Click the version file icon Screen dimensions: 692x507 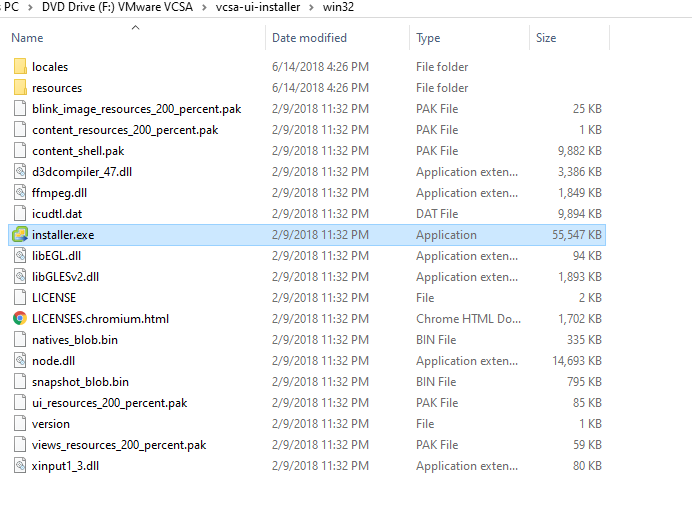[20, 424]
